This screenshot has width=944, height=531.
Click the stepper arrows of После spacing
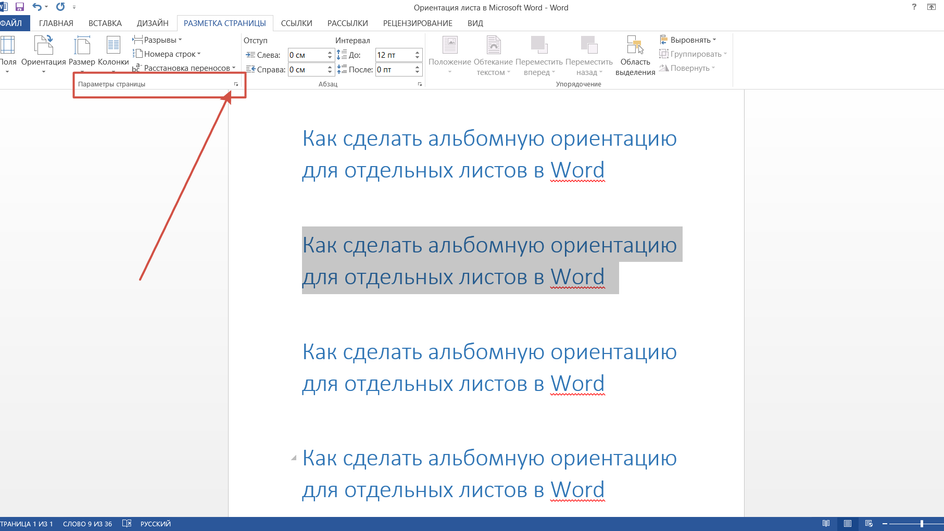(x=417, y=70)
